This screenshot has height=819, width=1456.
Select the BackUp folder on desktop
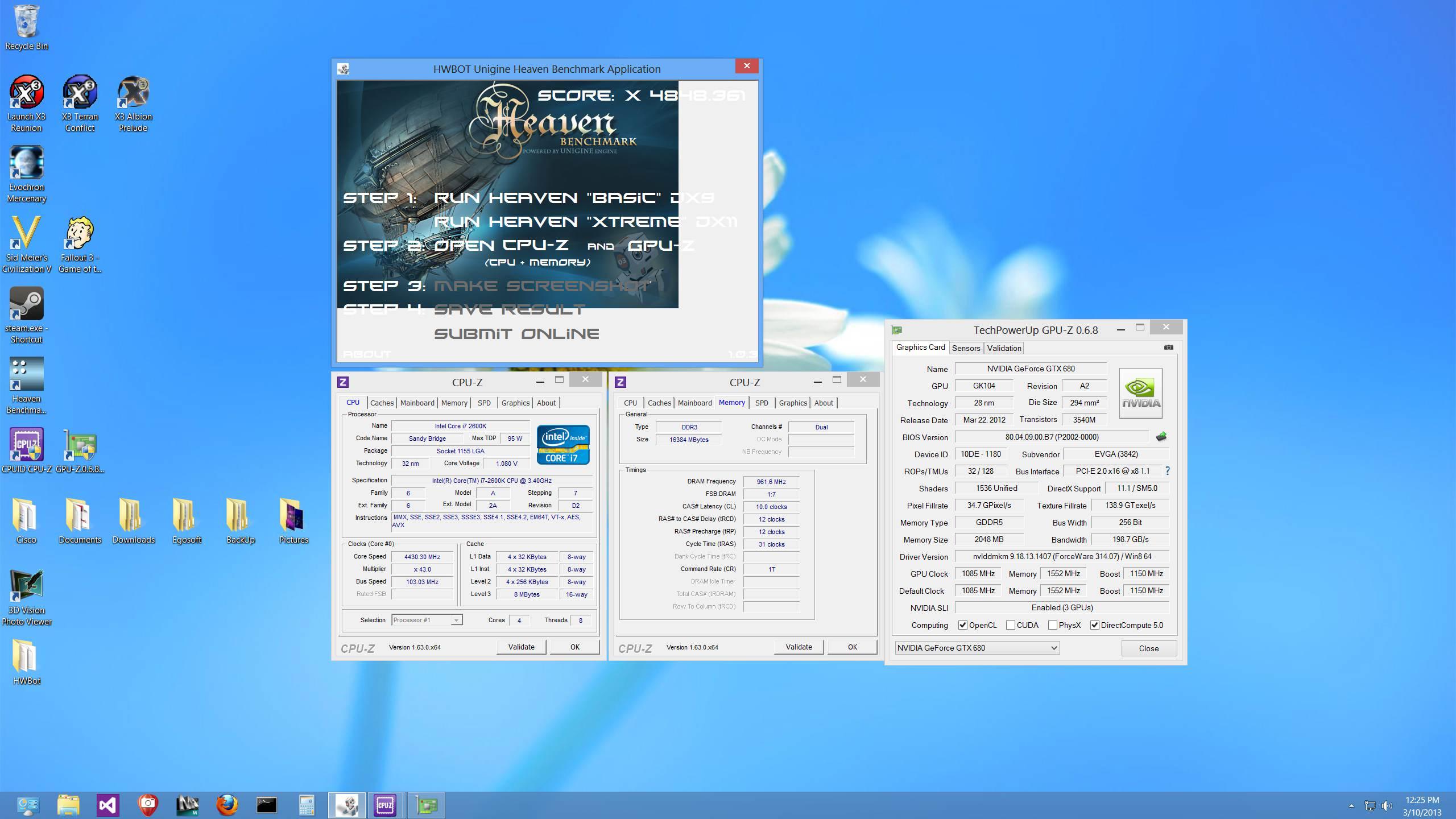click(x=240, y=521)
